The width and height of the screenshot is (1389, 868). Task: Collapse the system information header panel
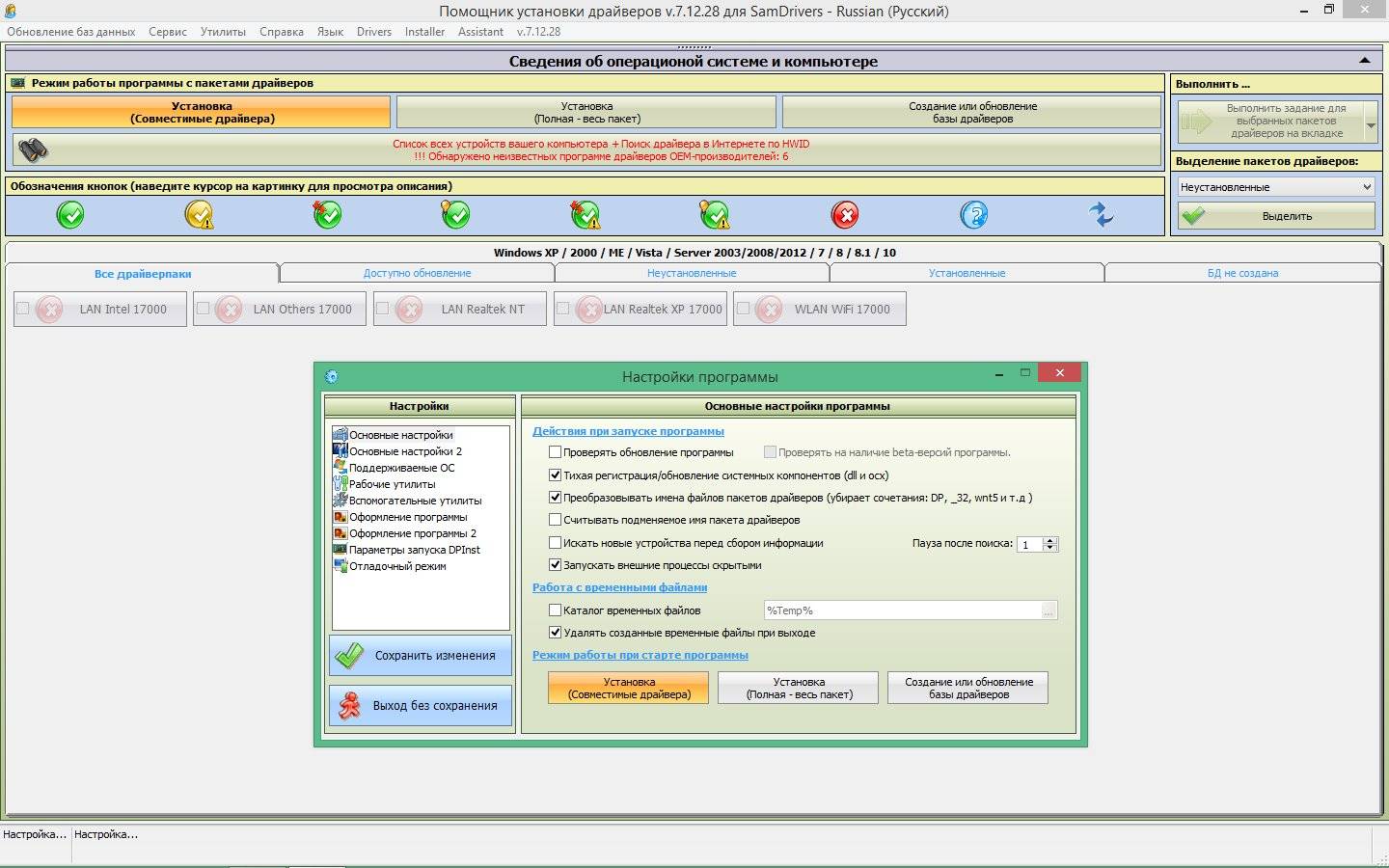(1364, 61)
